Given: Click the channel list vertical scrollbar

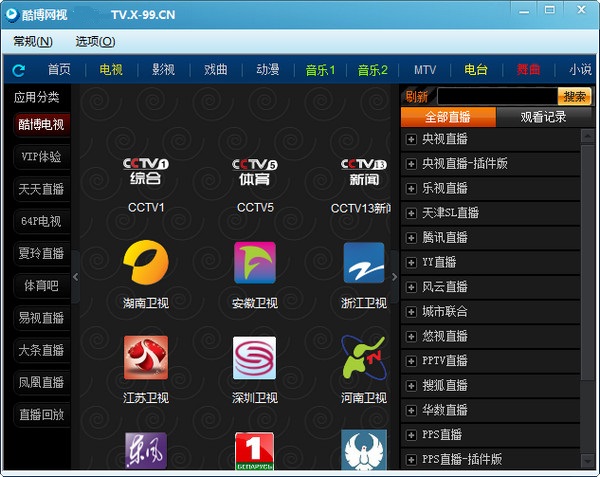Looking at the screenshot, I should point(588,300).
